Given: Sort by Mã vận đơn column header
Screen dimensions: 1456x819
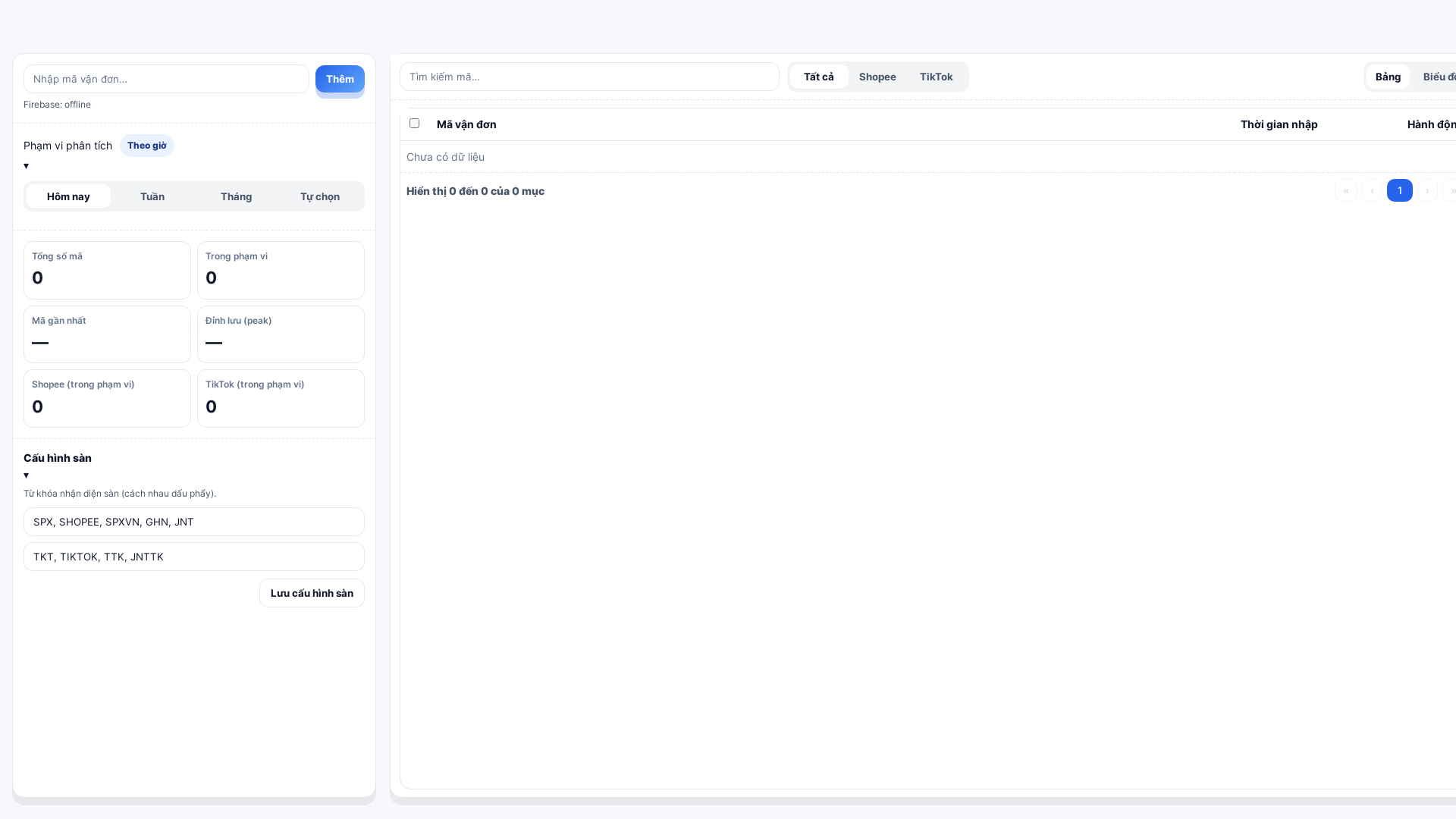Looking at the screenshot, I should 466,124.
